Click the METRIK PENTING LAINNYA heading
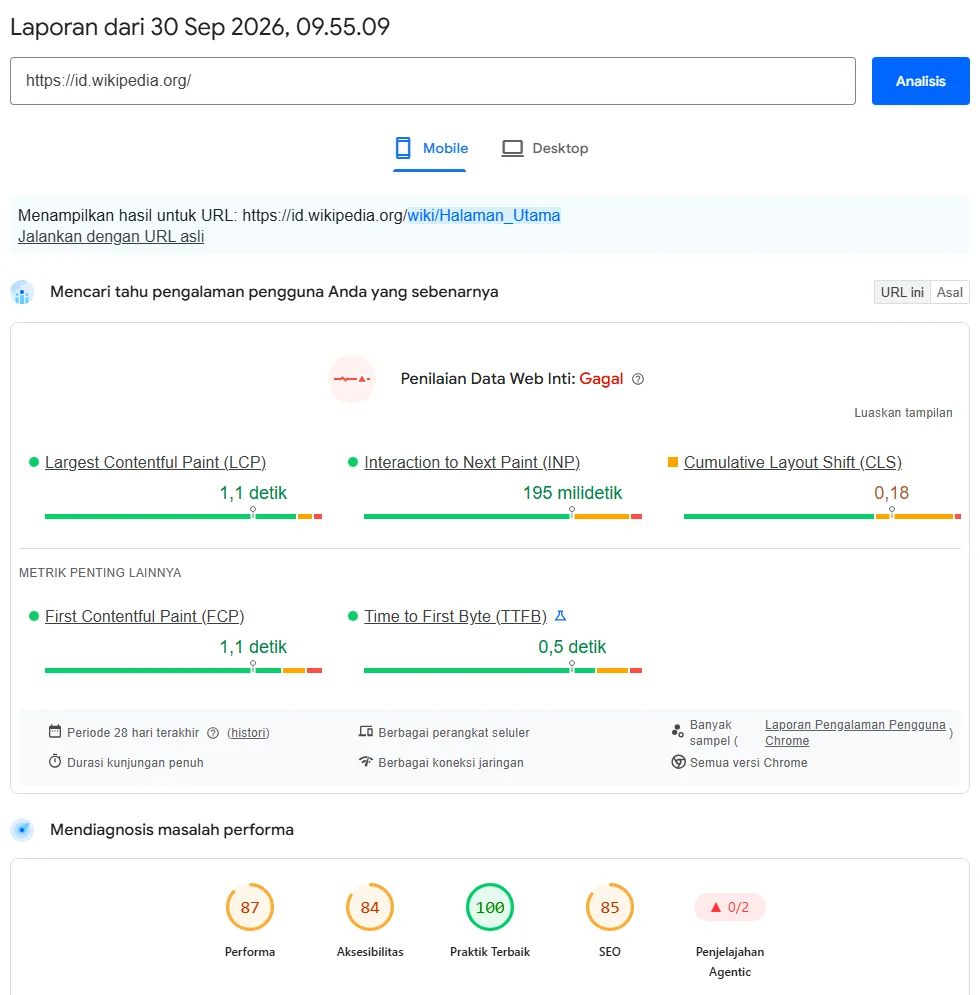 pos(100,573)
